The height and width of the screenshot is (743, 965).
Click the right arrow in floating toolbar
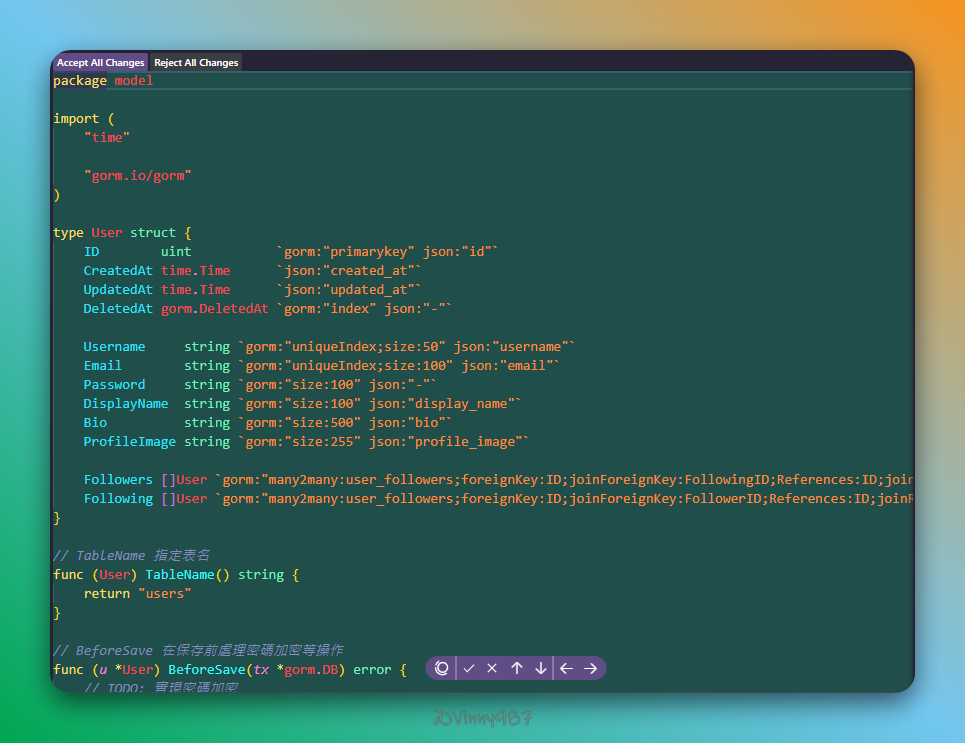click(x=590, y=668)
